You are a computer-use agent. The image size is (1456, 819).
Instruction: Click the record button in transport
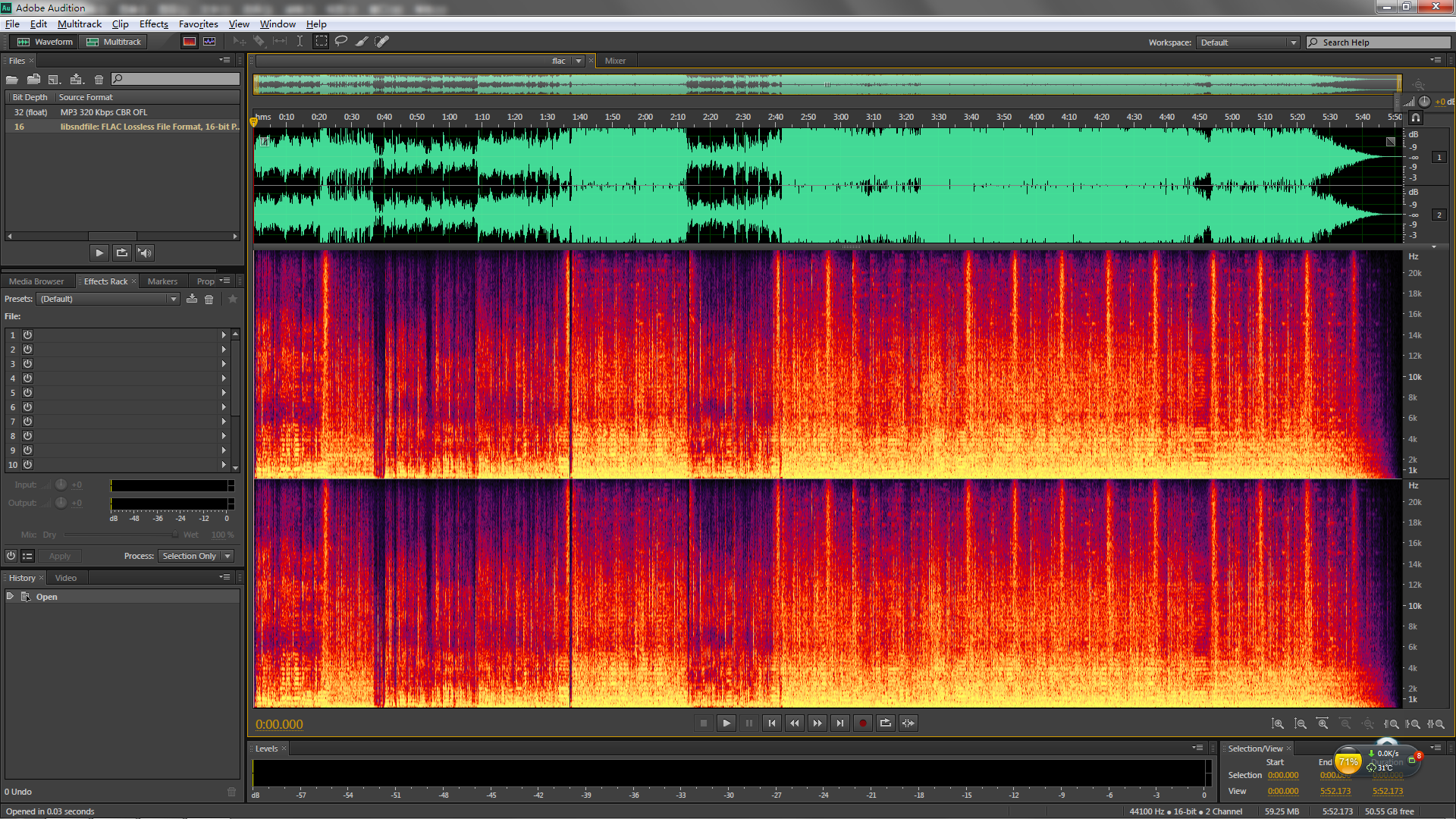click(862, 723)
